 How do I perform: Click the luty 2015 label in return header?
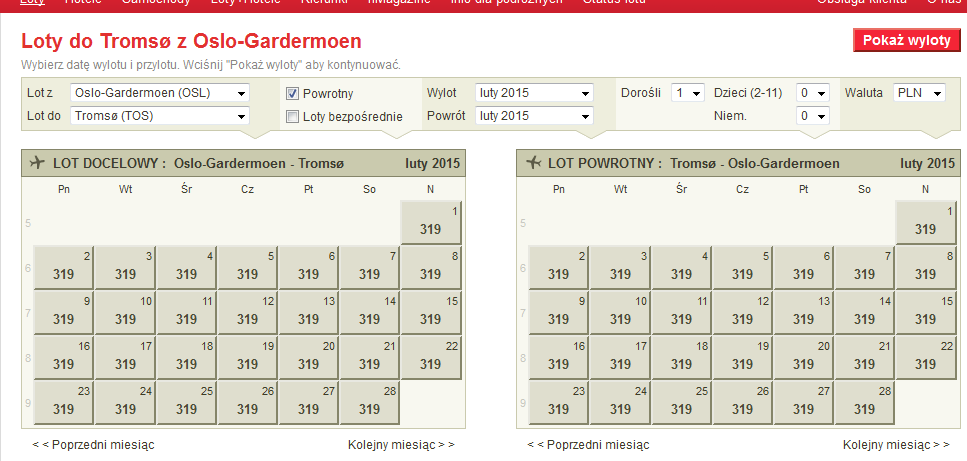click(928, 163)
